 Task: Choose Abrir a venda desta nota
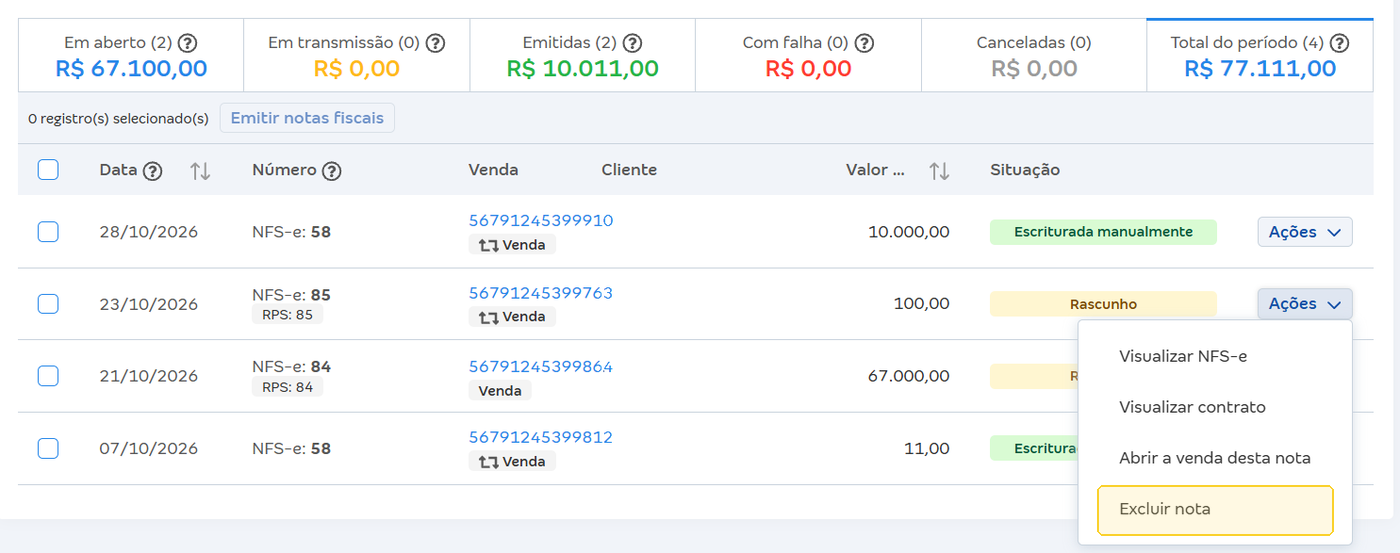(x=1215, y=458)
